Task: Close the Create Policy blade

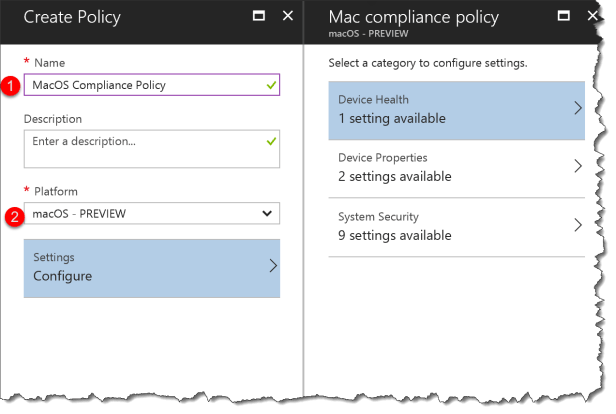Action: [x=288, y=16]
